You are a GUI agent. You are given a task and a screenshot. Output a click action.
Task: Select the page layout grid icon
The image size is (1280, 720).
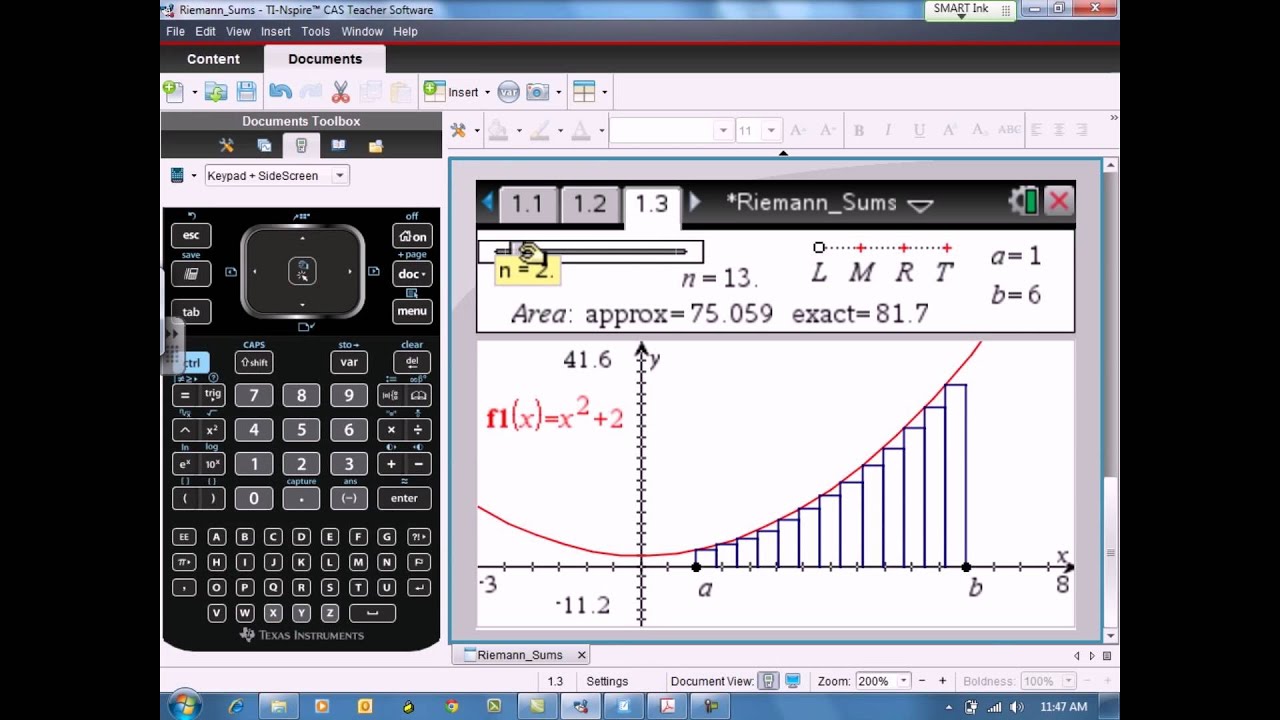[584, 92]
